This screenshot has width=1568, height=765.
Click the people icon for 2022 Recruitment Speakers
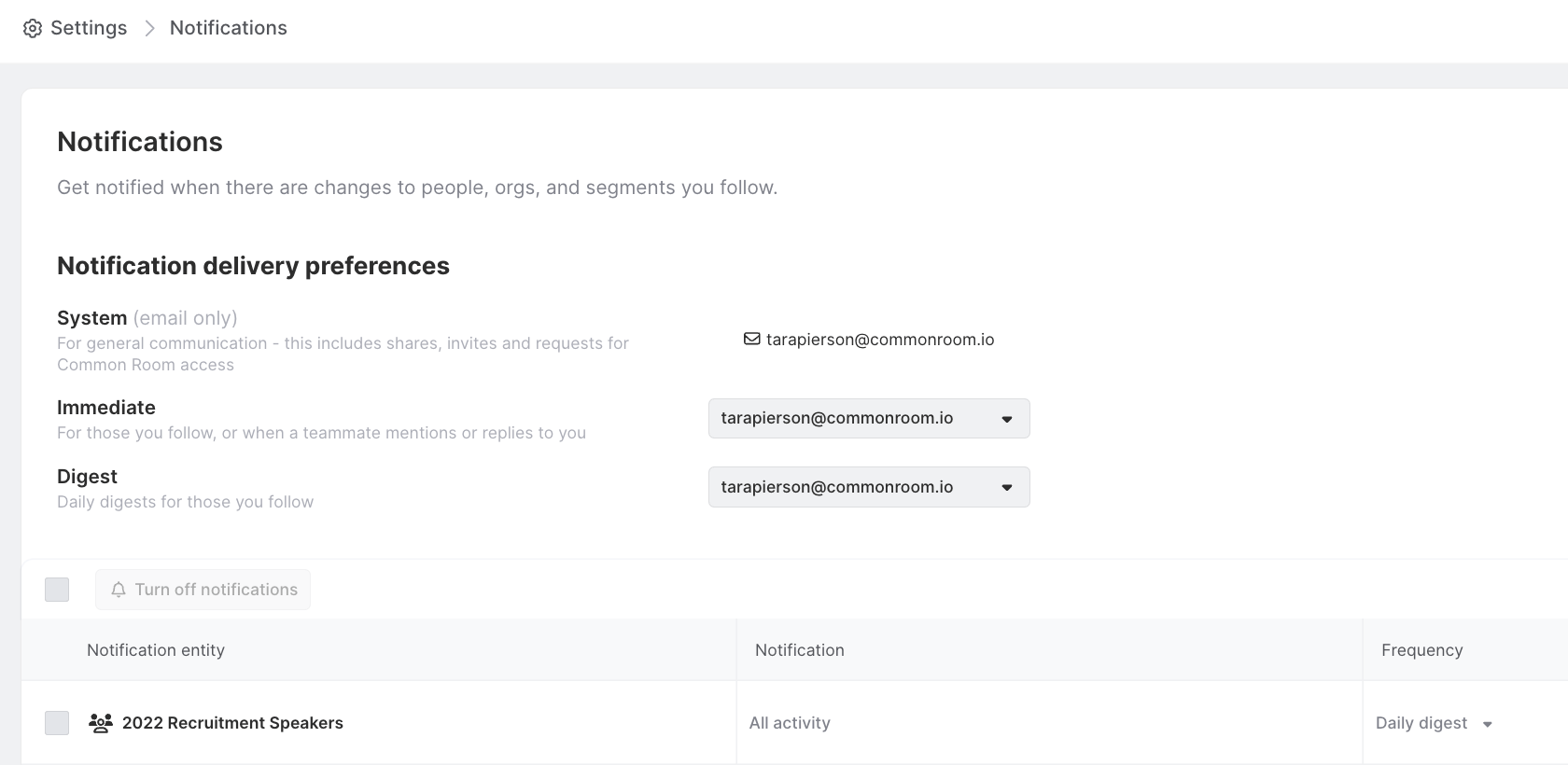(101, 723)
